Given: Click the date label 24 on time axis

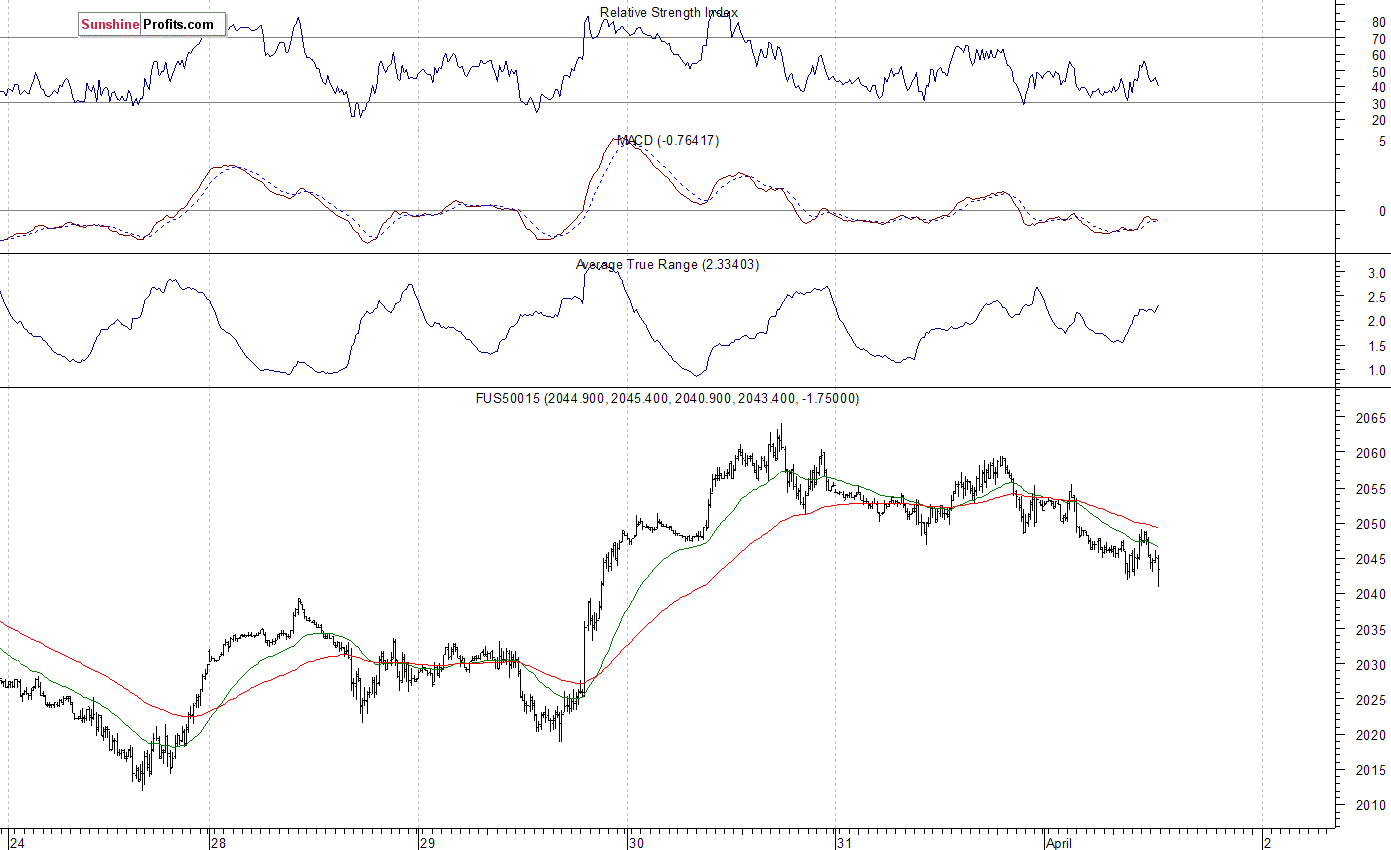Looking at the screenshot, I should 18,842.
